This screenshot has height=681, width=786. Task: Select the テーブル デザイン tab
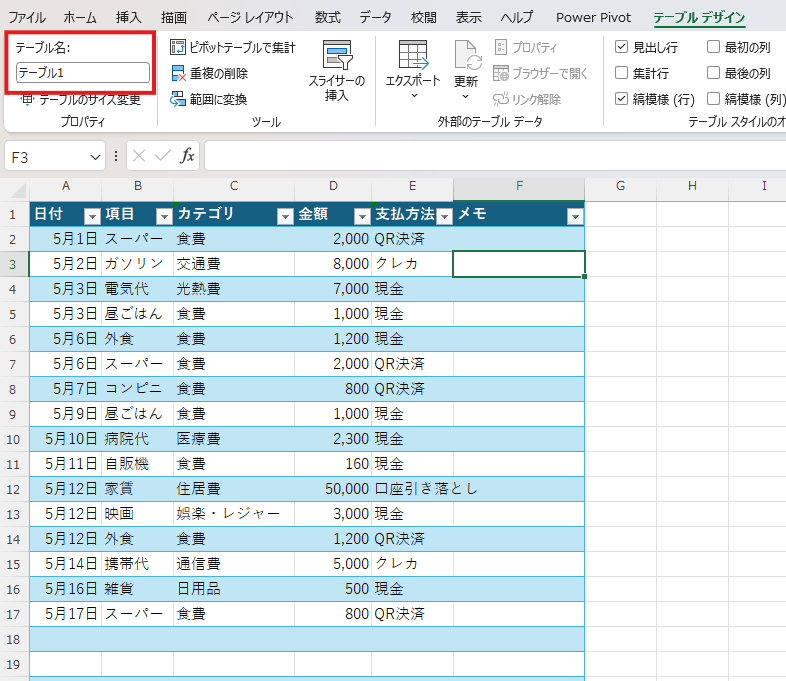699,18
